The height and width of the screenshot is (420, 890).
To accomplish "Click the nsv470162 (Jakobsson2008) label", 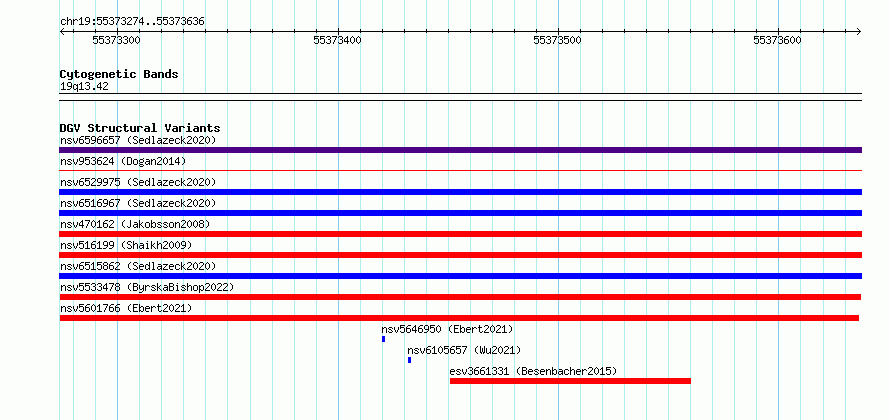I will point(135,224).
